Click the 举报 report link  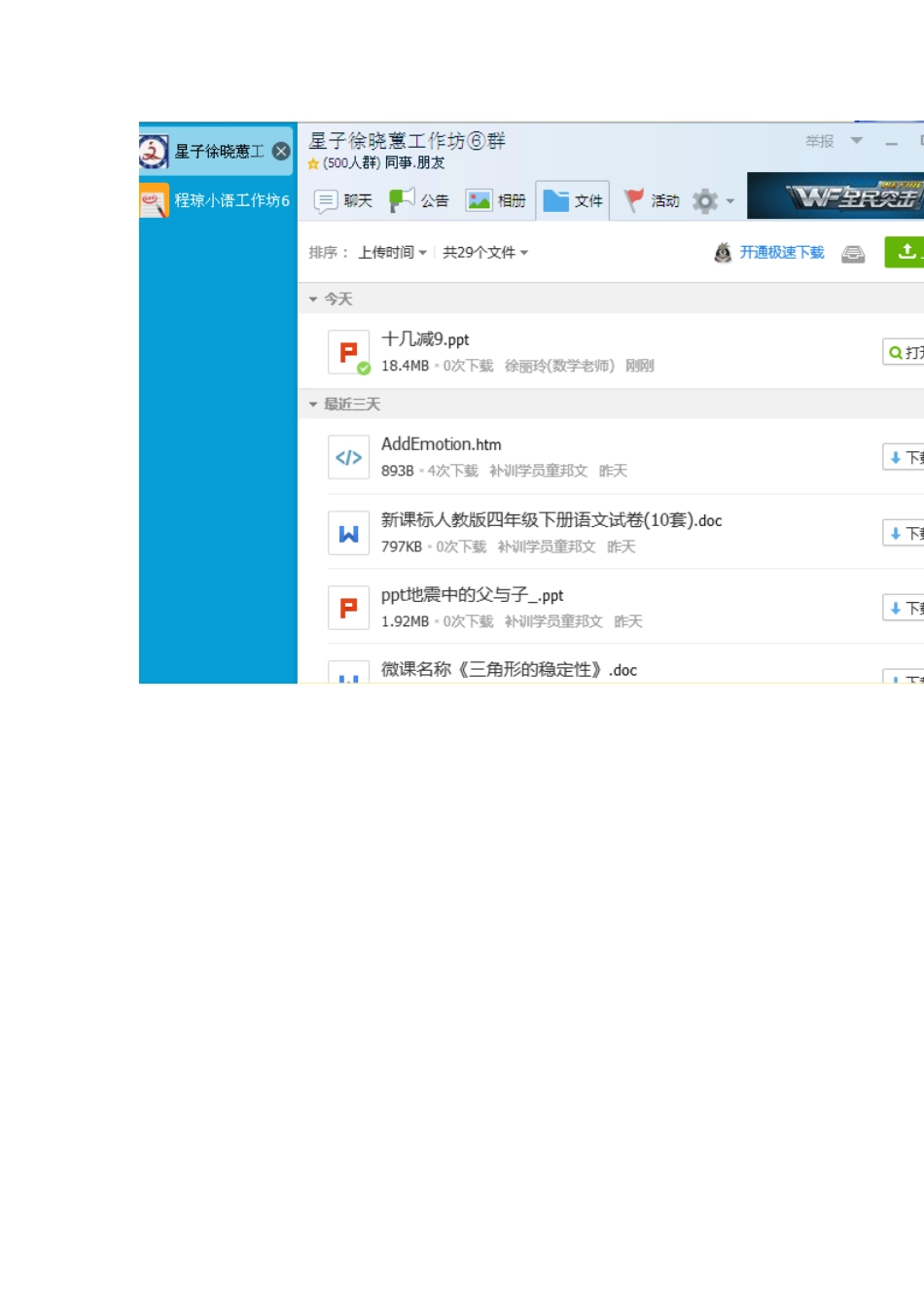tap(820, 142)
